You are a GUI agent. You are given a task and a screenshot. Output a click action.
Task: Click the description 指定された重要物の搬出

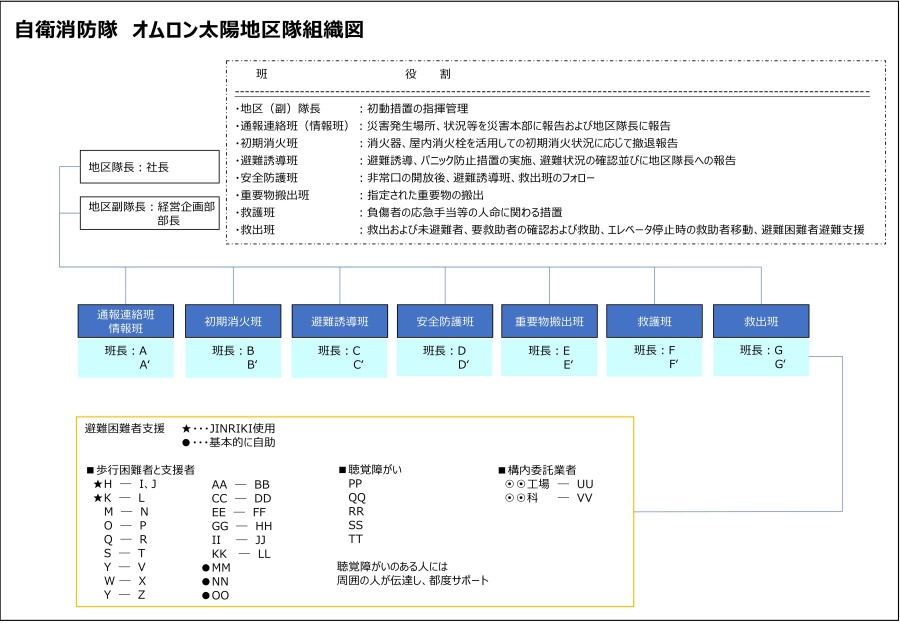point(425,195)
